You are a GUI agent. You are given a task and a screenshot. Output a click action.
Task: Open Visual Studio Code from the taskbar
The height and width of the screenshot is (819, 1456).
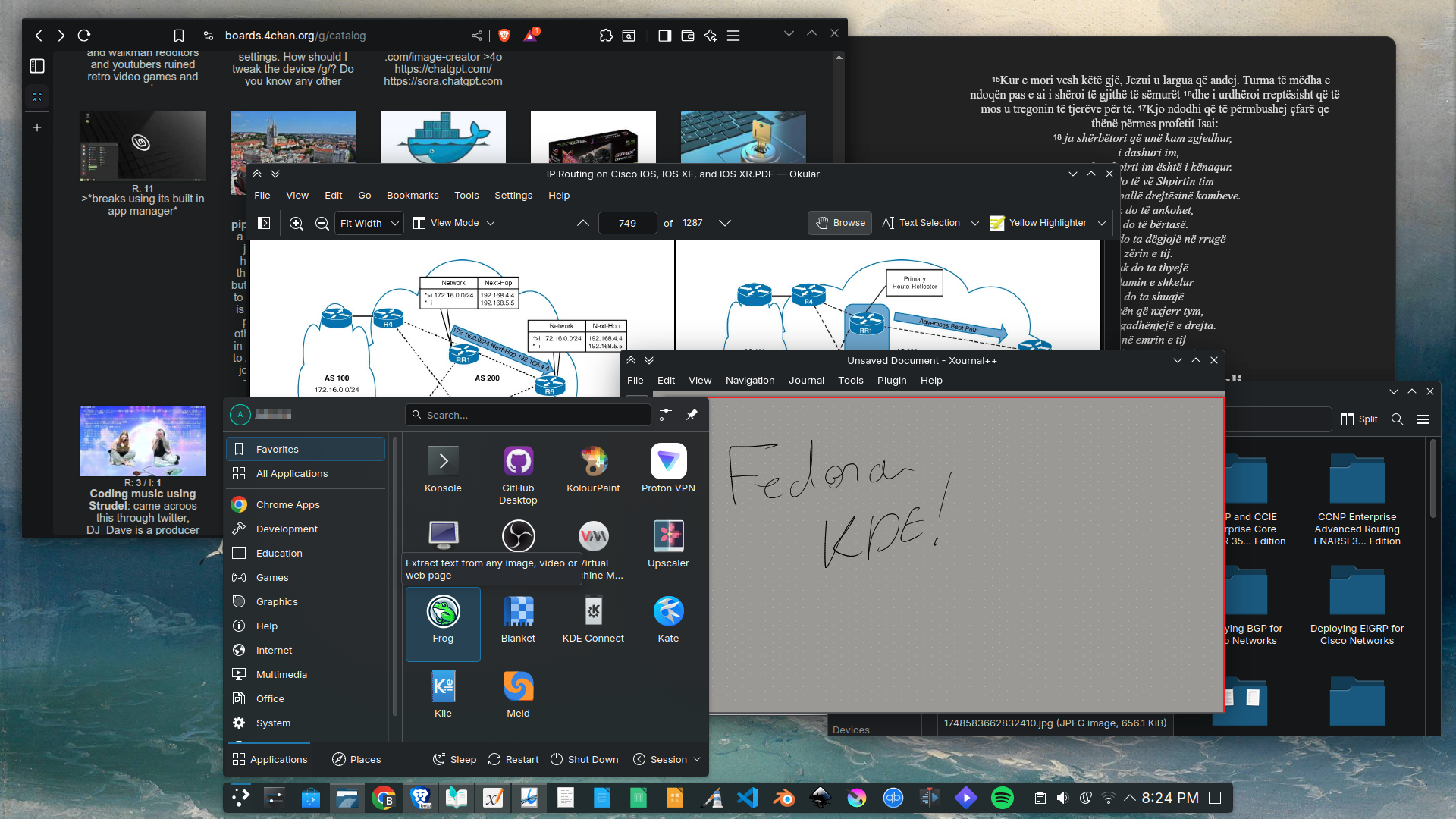coord(748,798)
